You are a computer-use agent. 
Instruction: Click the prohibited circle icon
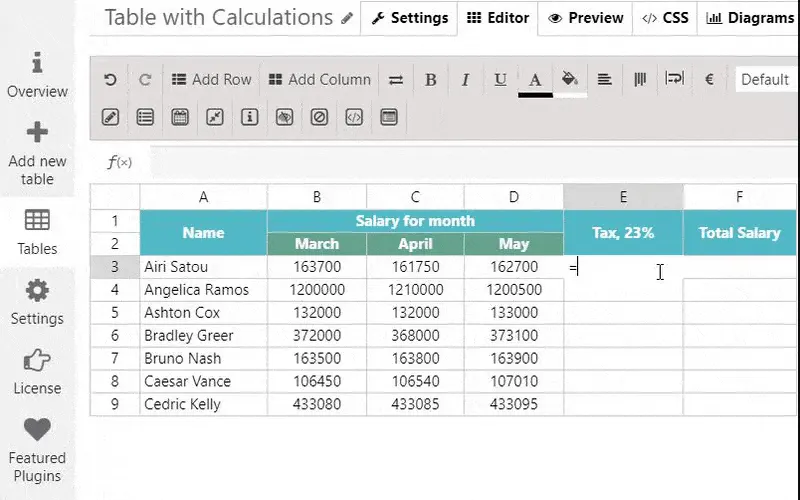tap(319, 117)
